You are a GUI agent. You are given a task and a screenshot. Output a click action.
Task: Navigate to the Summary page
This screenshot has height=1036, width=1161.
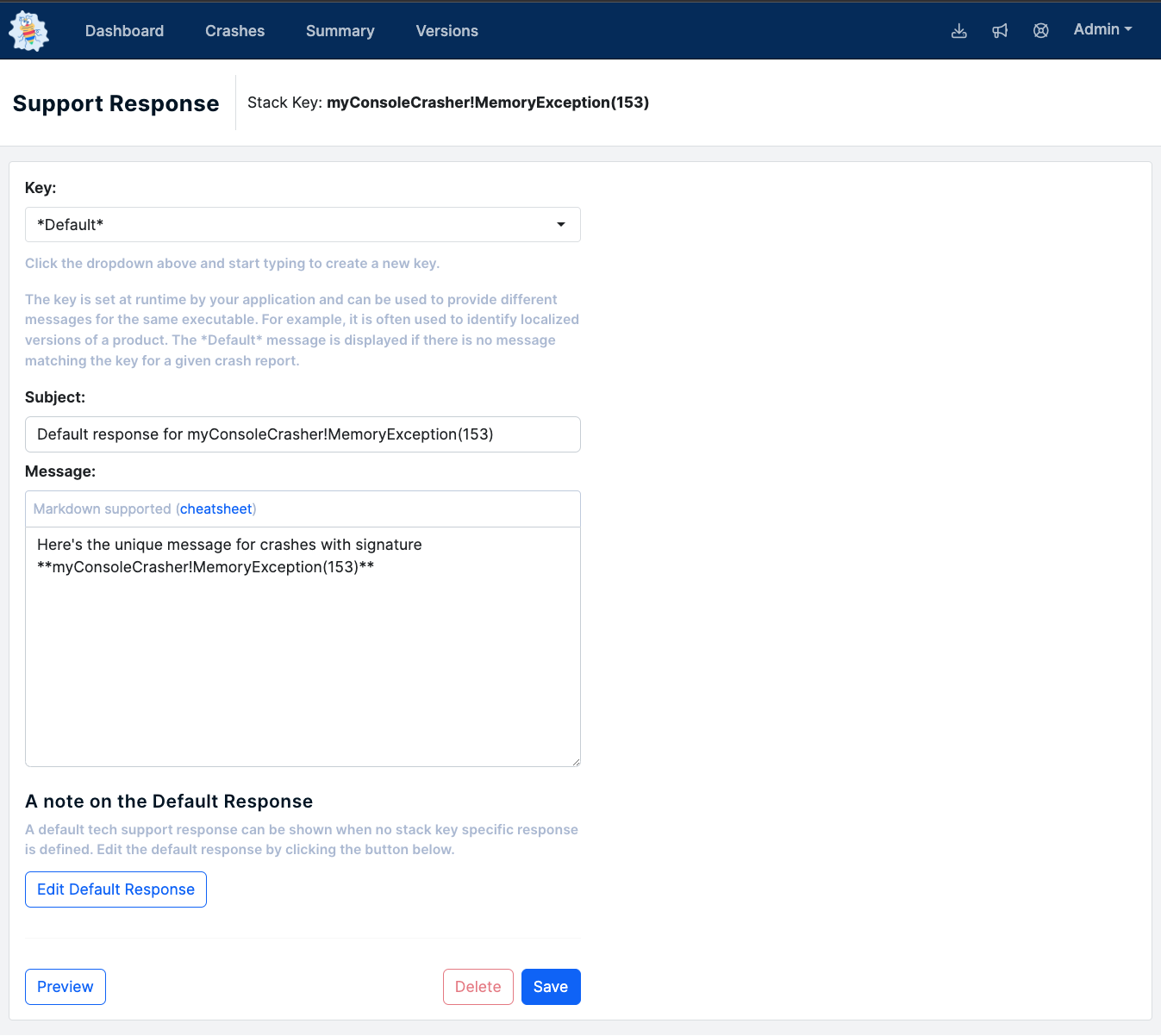pos(340,31)
